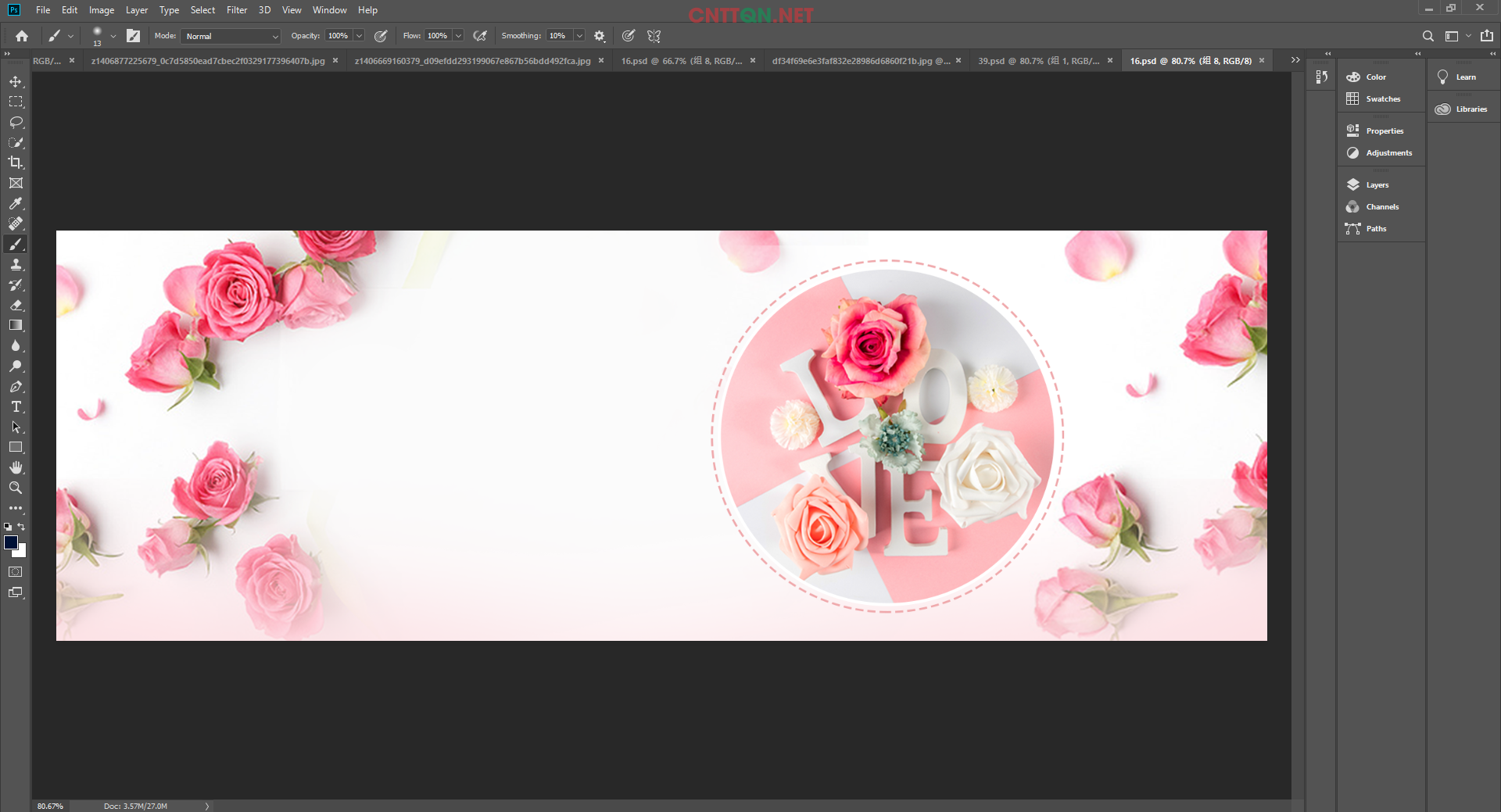Open the File menu
Viewport: 1501px width, 812px height.
(x=43, y=10)
